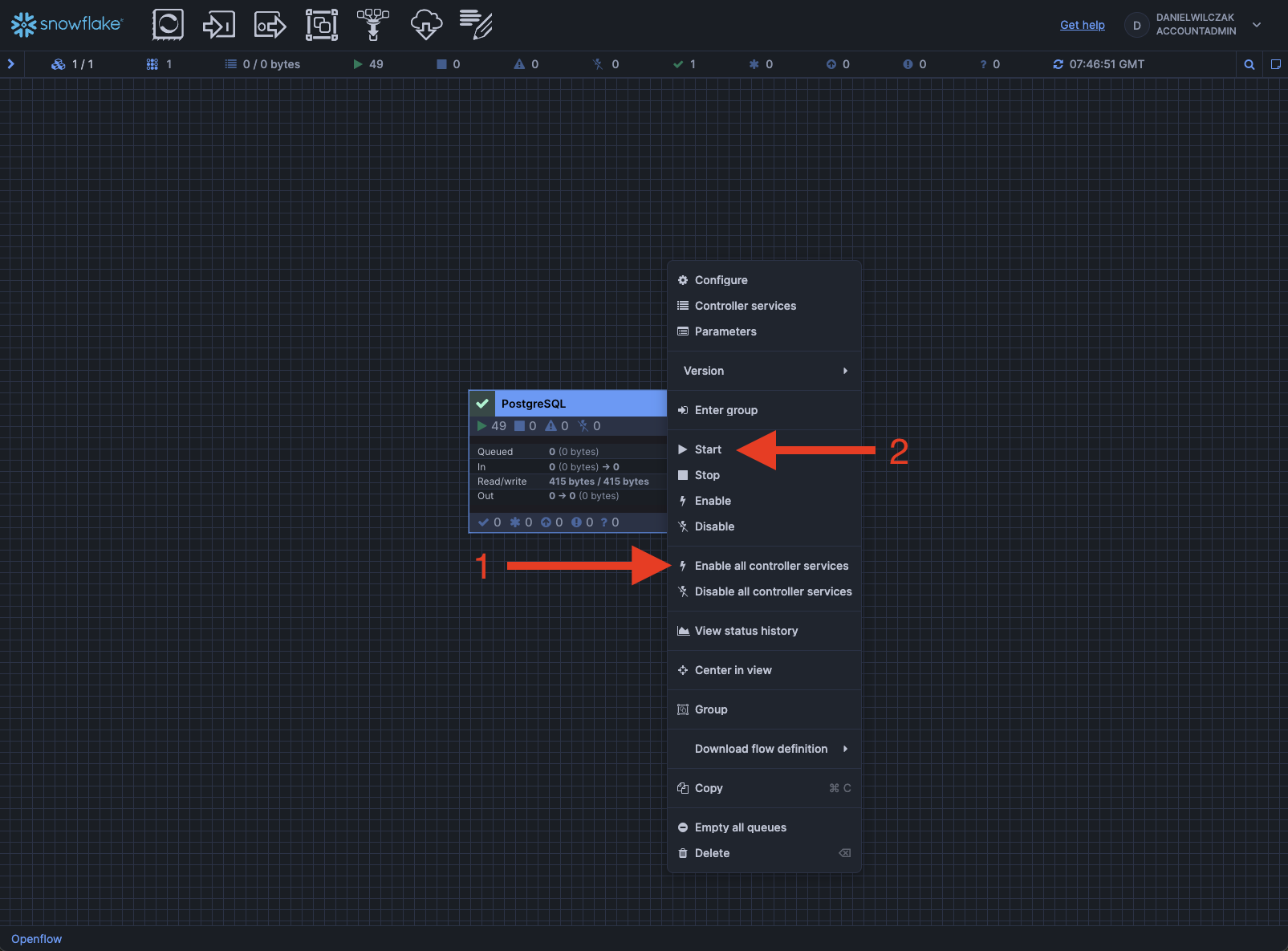The width and height of the screenshot is (1288, 951).
Task: Select the PostgreSQL process group title
Action: click(x=534, y=404)
